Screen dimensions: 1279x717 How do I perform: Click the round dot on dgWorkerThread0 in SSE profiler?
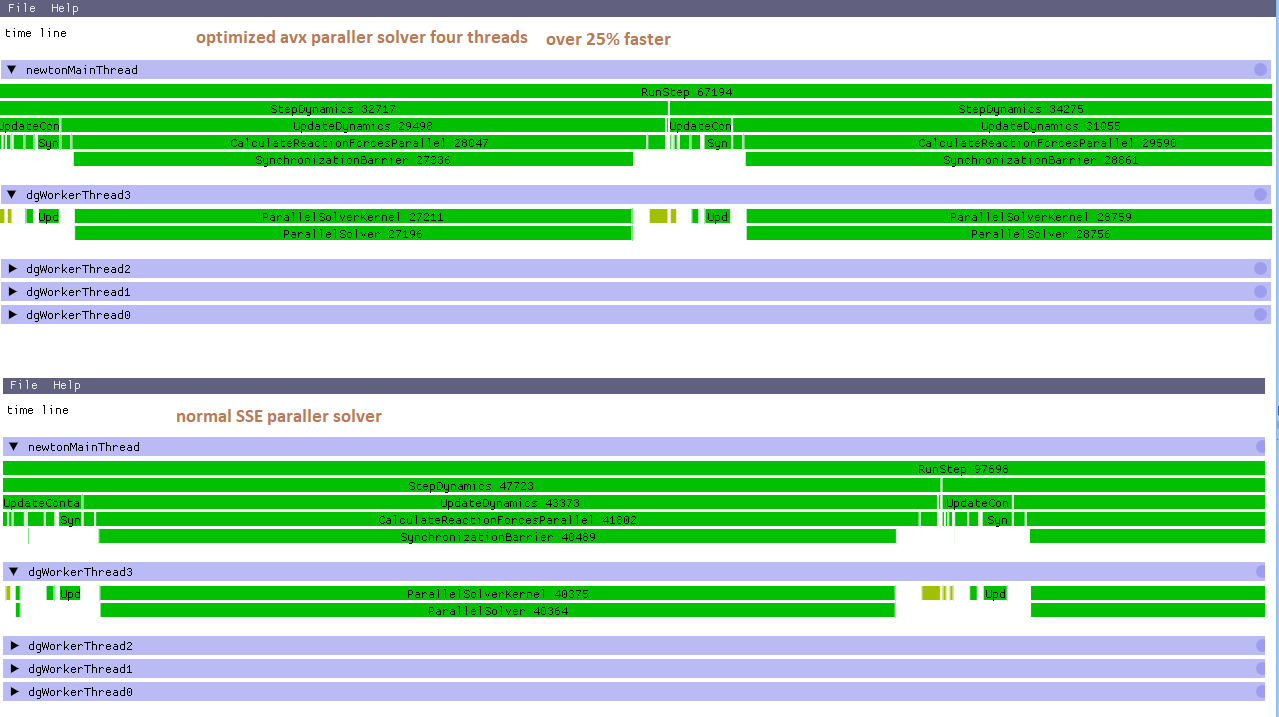pos(1260,692)
